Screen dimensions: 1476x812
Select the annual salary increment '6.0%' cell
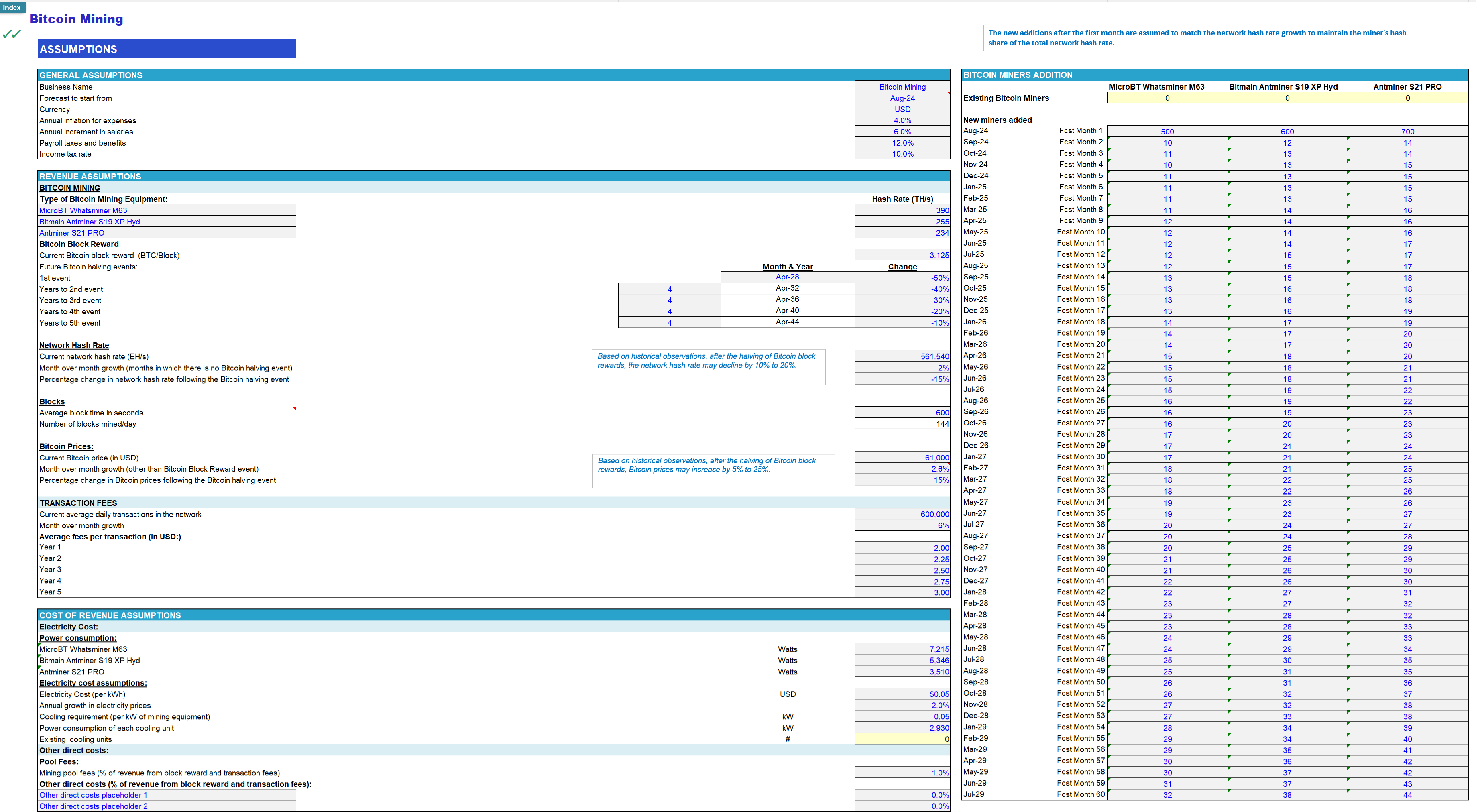coord(902,131)
